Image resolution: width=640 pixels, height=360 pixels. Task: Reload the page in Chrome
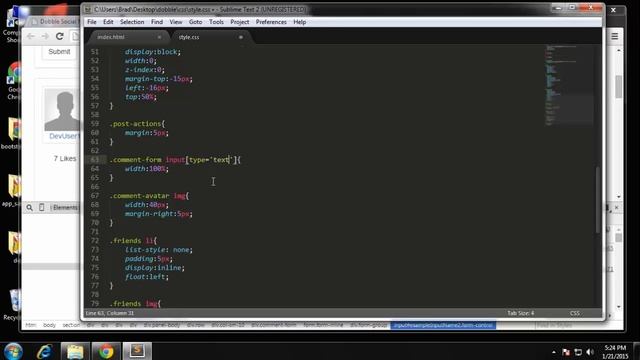[60, 36]
